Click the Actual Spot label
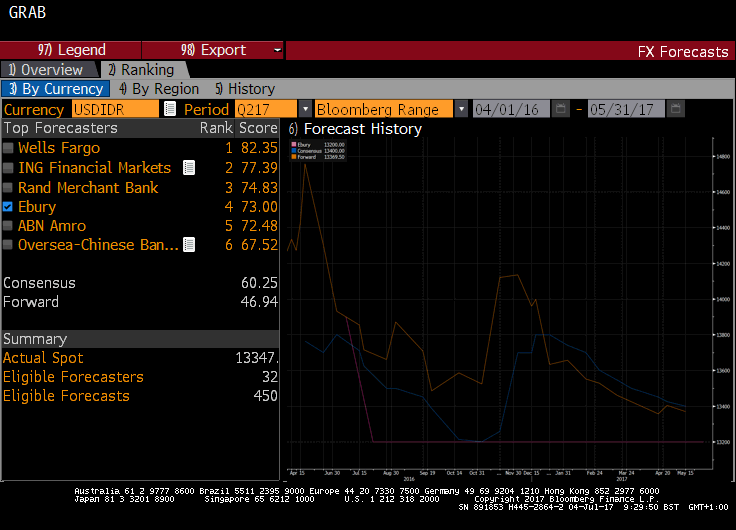736x530 pixels. 43,358
